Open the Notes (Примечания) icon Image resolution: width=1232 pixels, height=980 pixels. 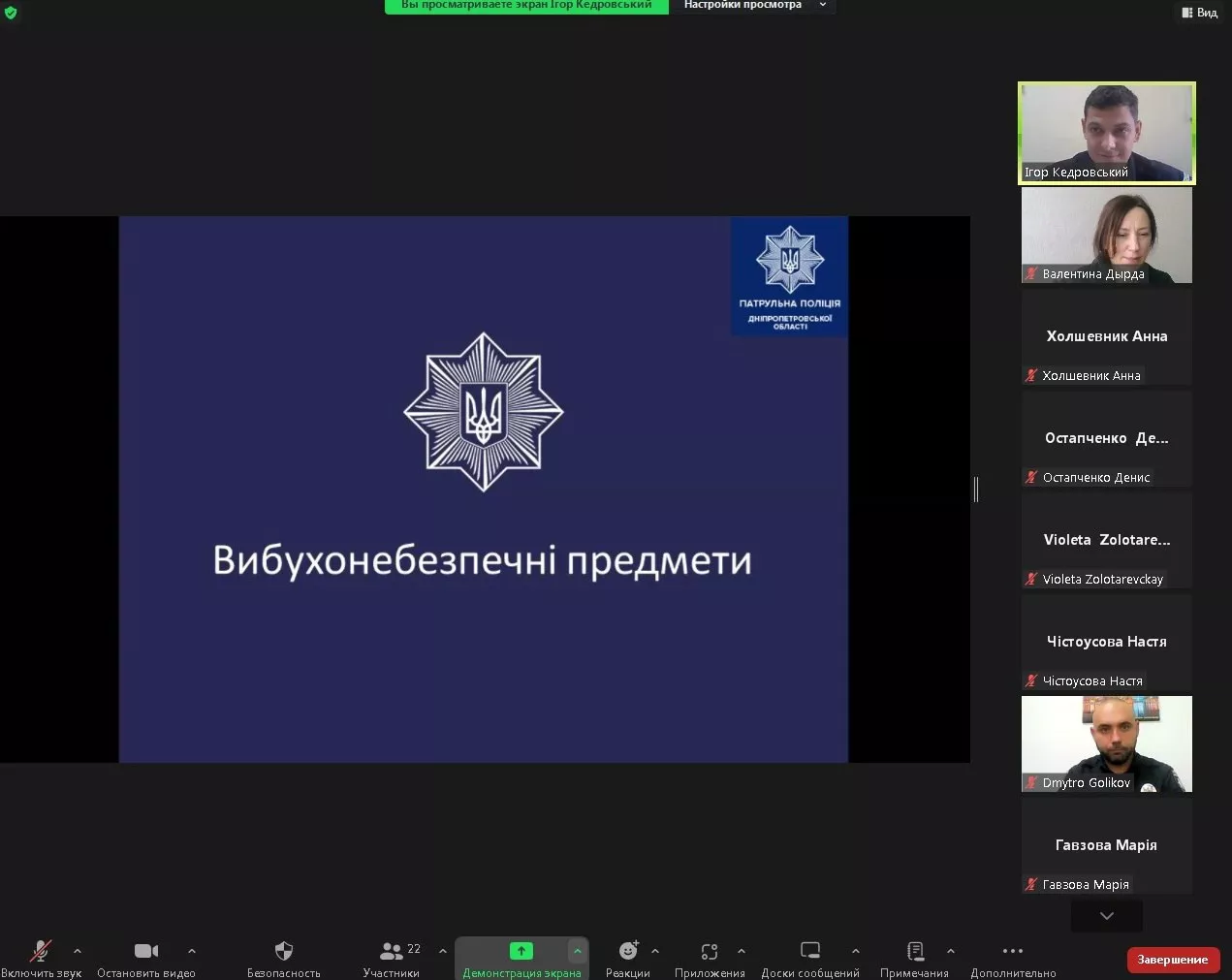914,951
